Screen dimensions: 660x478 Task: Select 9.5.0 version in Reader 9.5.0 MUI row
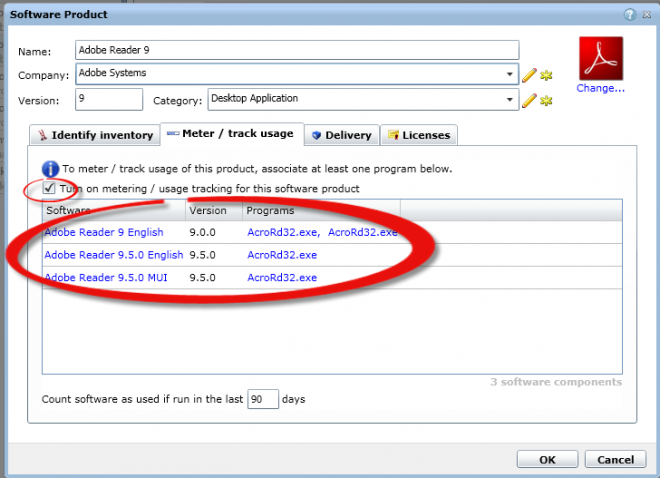point(202,278)
